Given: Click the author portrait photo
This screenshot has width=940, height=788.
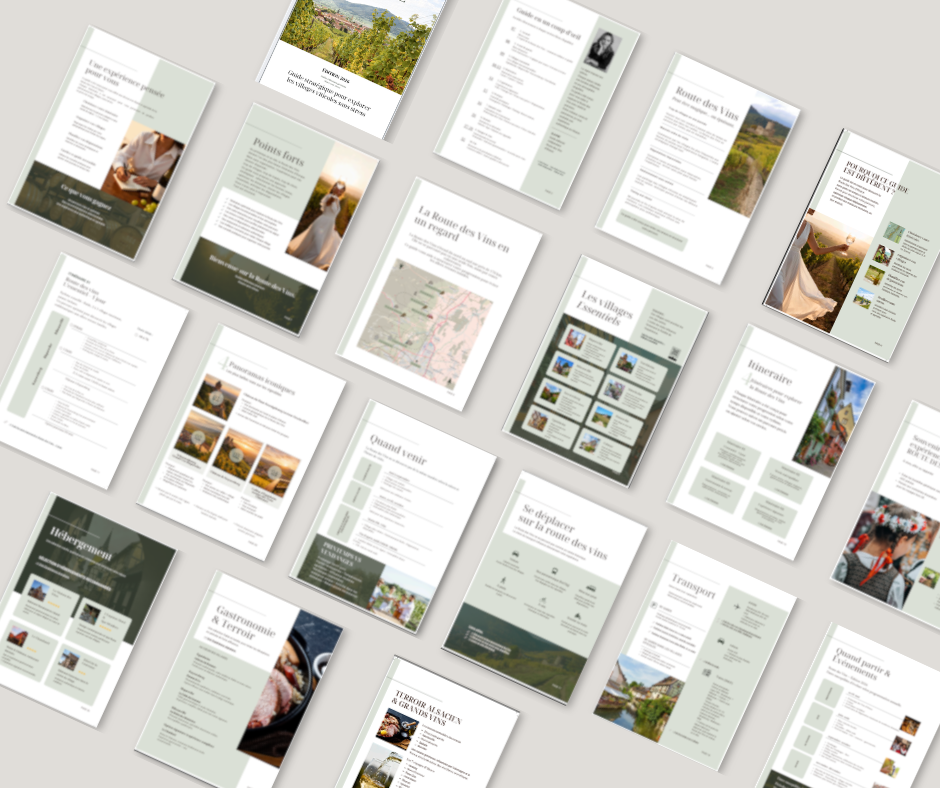Looking at the screenshot, I should click(604, 52).
